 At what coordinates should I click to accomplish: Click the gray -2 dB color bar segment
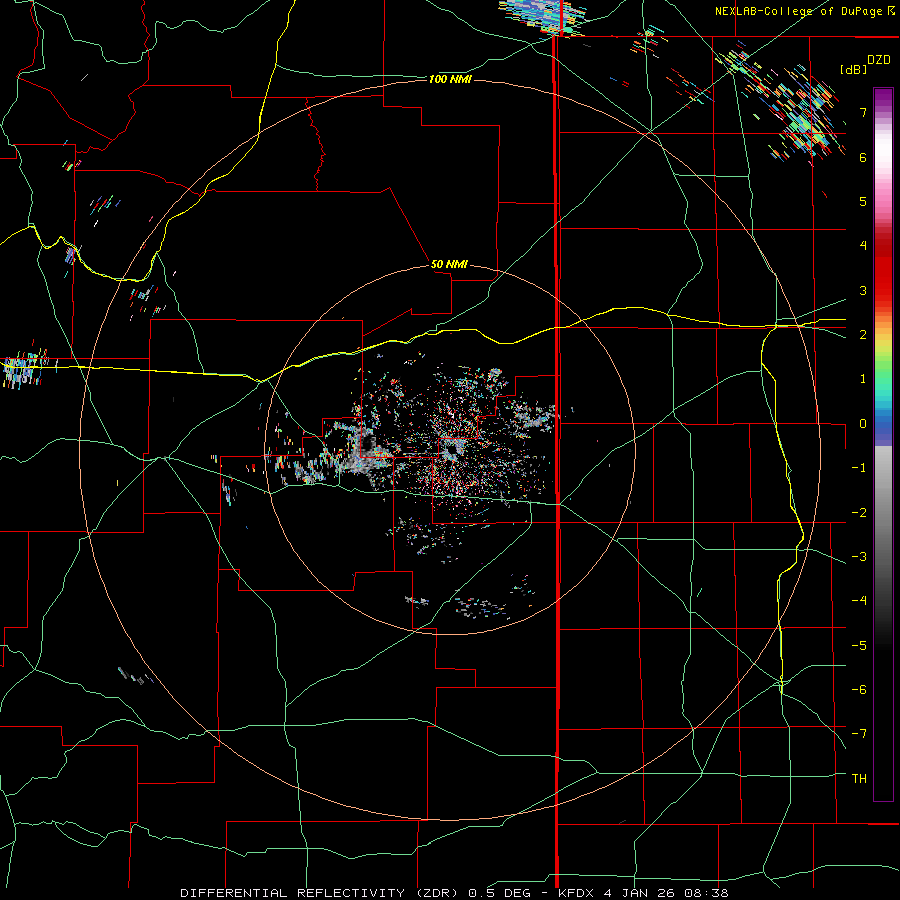click(883, 513)
